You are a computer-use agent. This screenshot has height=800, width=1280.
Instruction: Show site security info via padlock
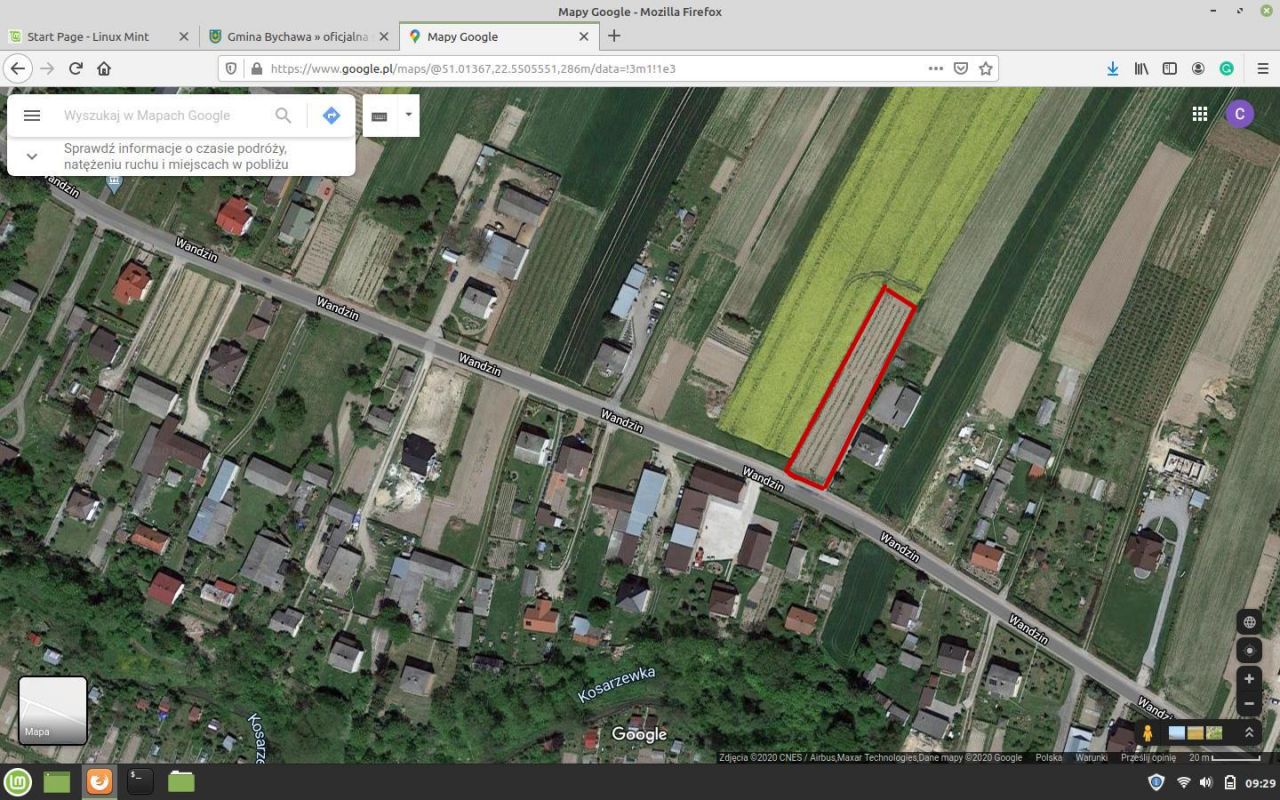tap(256, 68)
